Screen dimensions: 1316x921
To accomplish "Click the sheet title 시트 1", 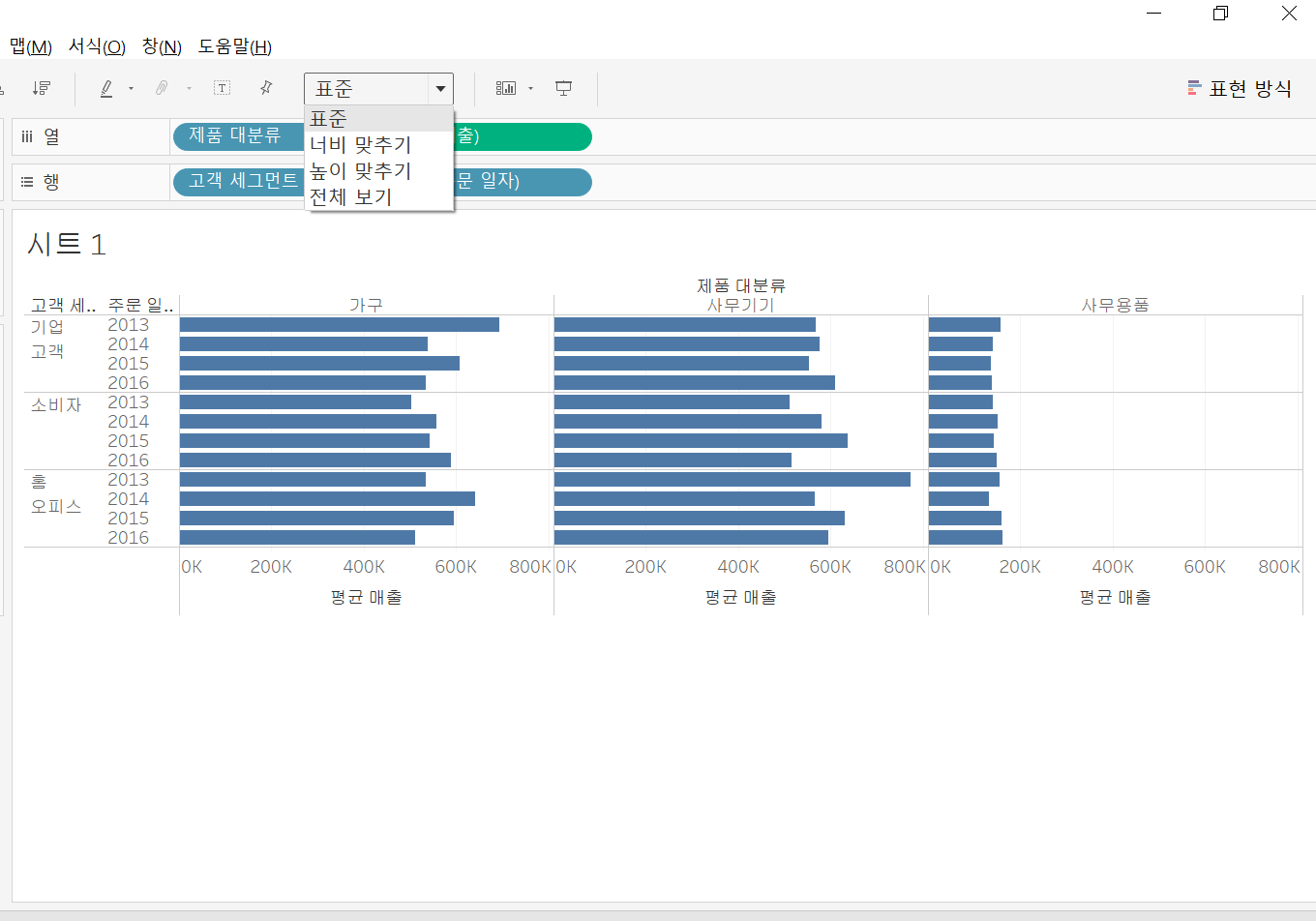I will (67, 244).
